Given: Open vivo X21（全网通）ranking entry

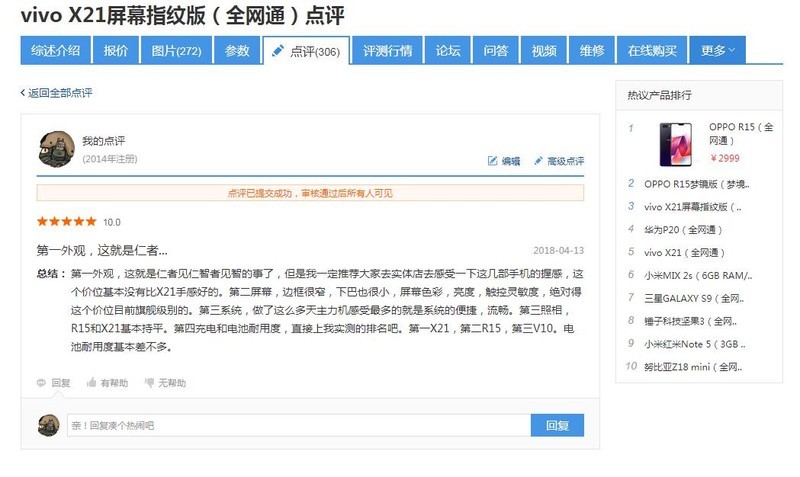Looking at the screenshot, I should (x=684, y=253).
